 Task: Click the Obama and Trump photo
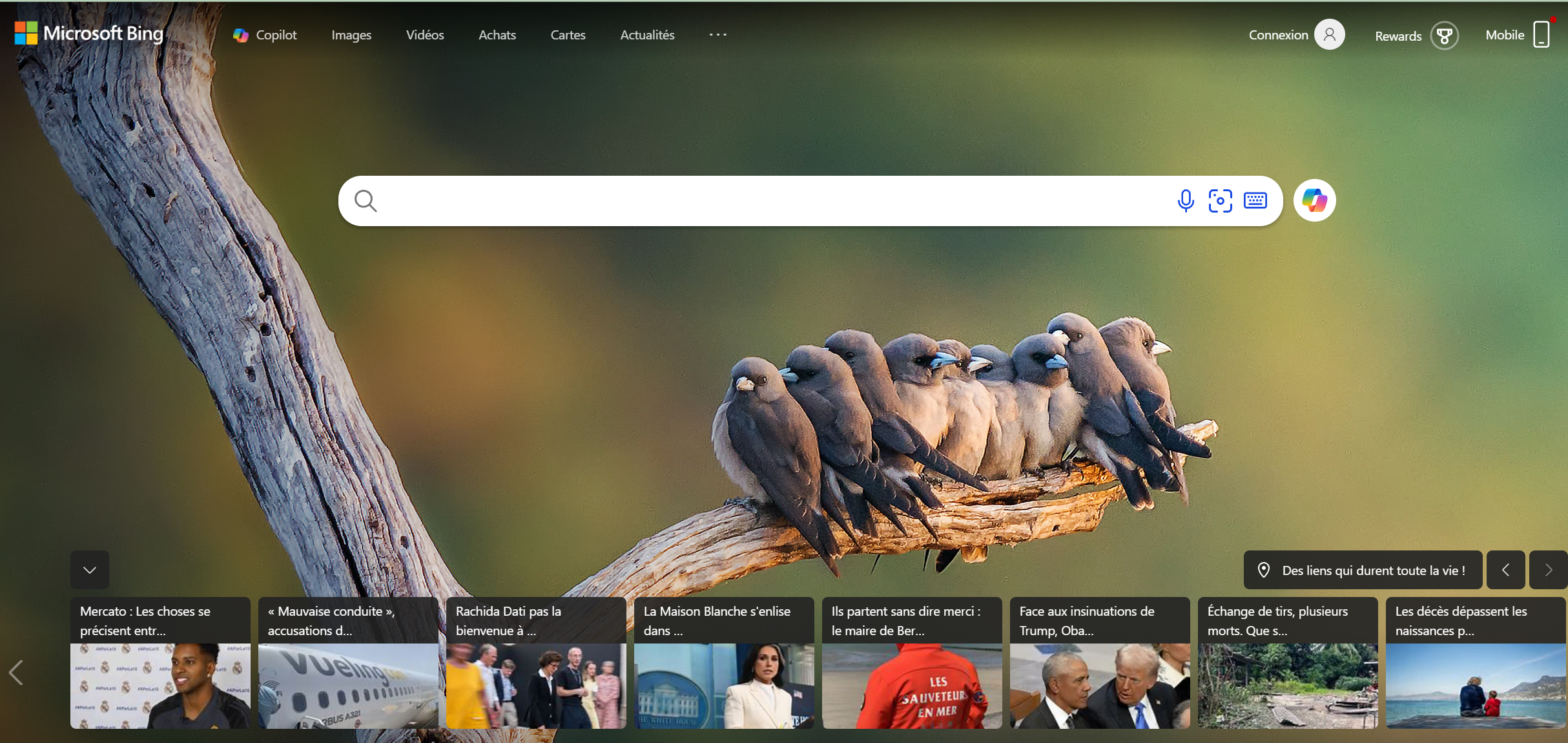point(1100,685)
